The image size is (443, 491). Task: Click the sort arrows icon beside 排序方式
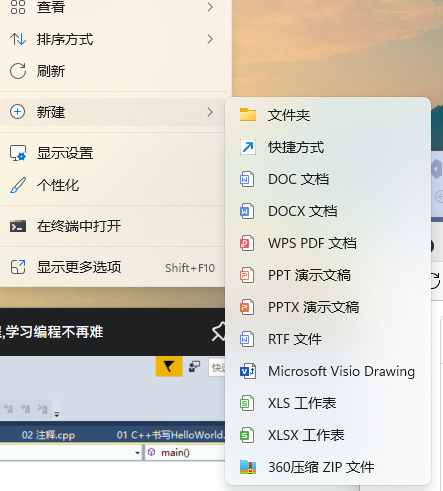(18, 39)
